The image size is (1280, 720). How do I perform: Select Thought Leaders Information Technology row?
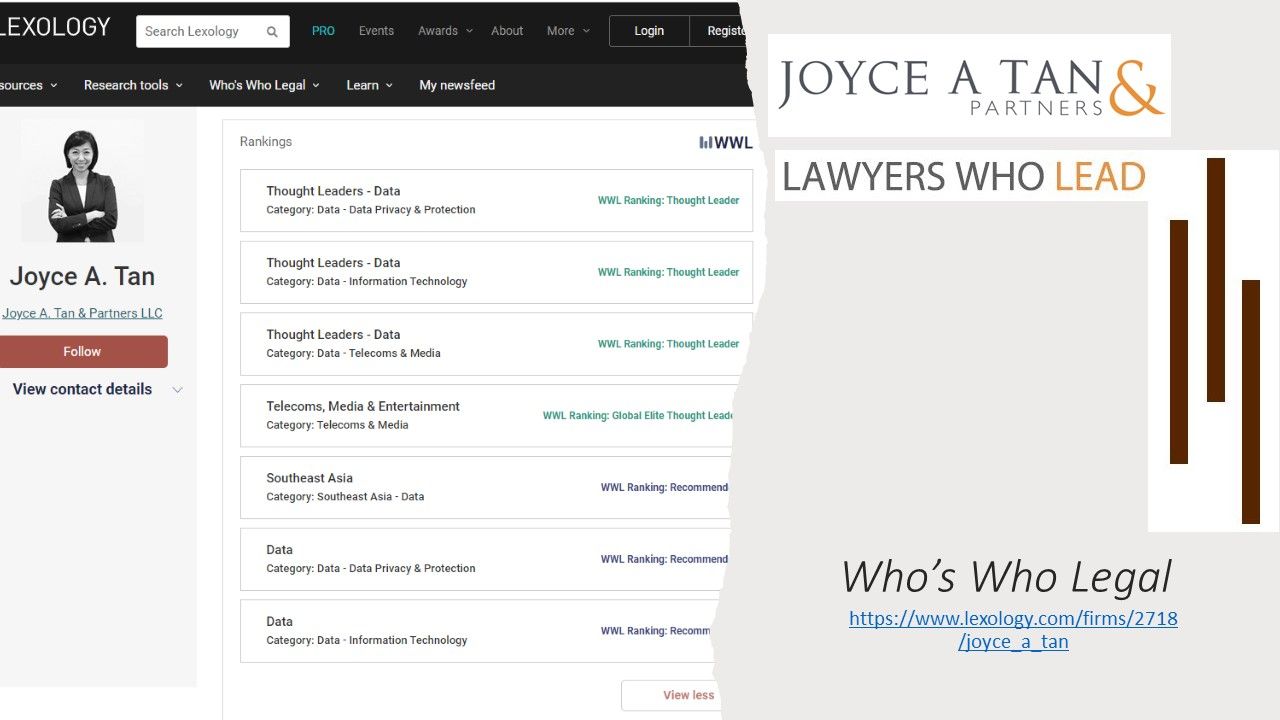point(496,272)
